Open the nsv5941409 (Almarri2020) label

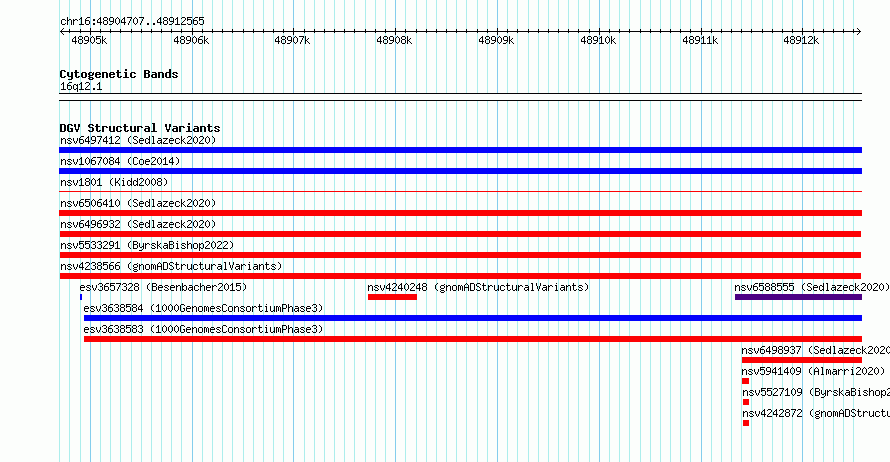point(813,371)
